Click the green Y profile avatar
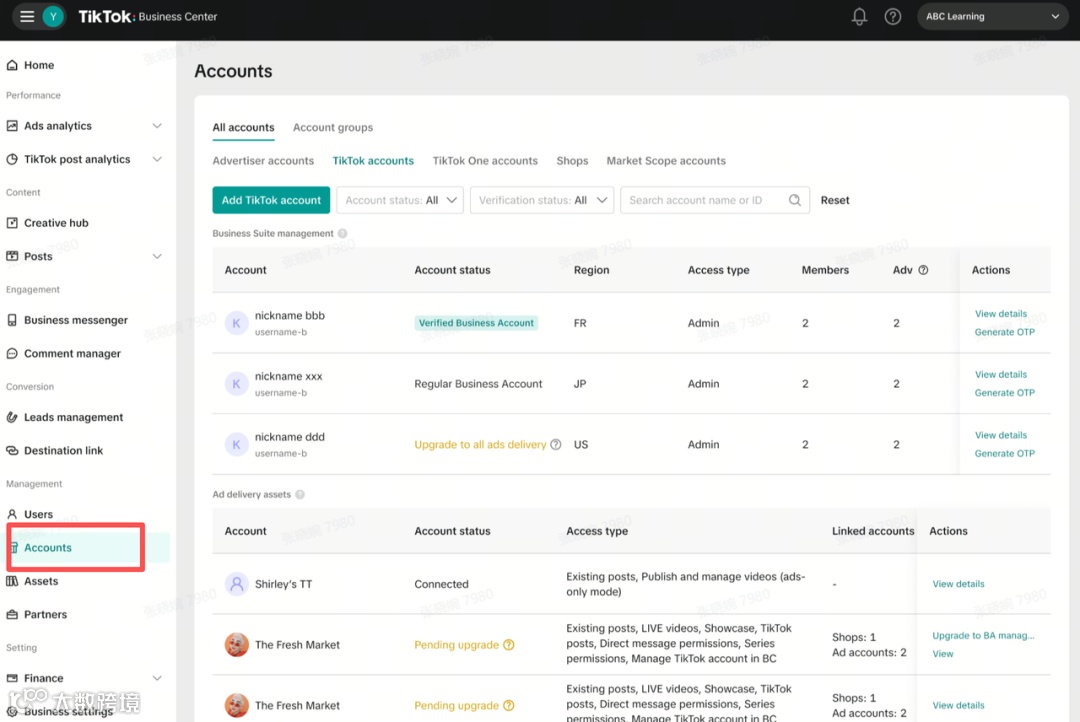1080x722 pixels. click(53, 16)
